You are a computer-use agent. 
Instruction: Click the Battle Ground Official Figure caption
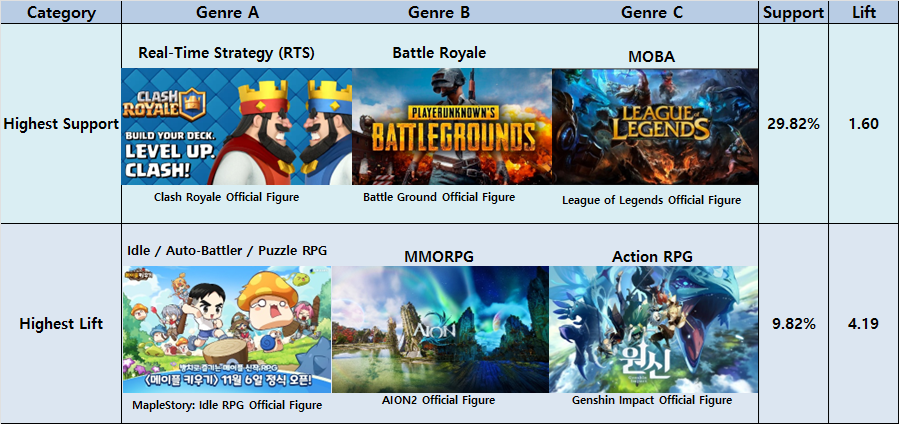click(x=439, y=197)
